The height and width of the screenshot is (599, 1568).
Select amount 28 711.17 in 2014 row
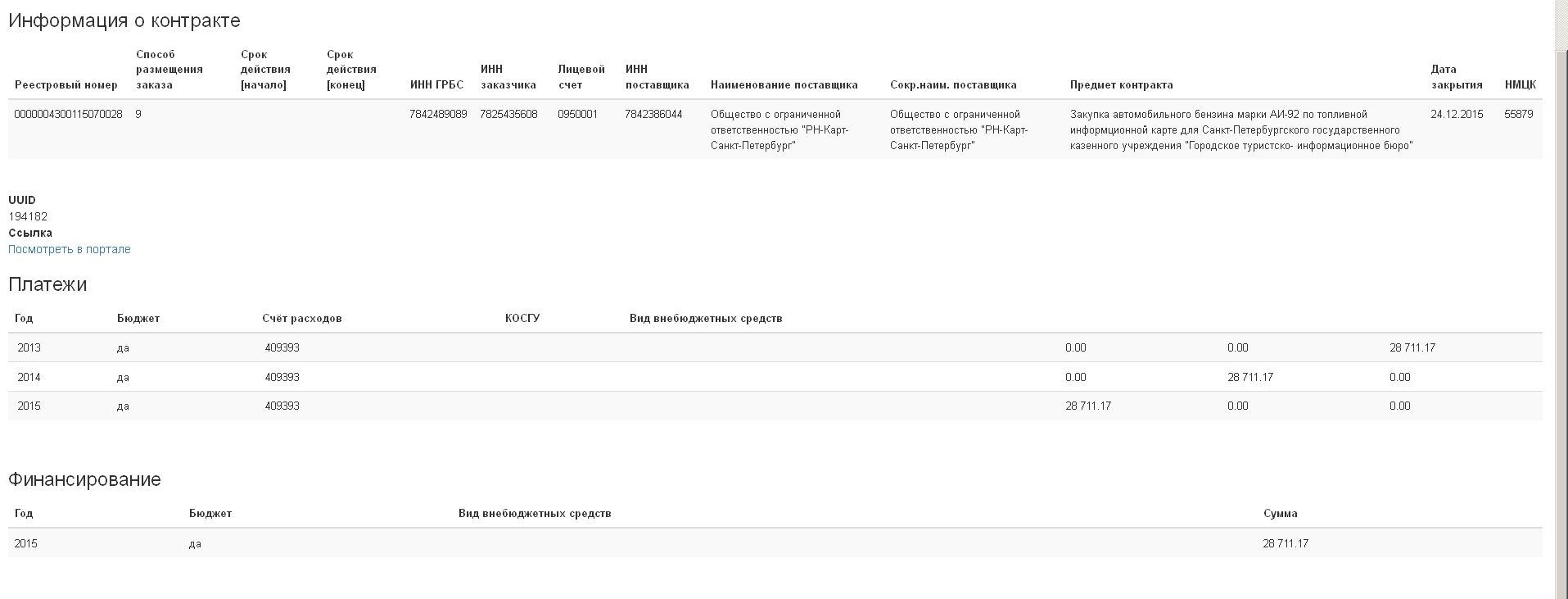(1250, 377)
